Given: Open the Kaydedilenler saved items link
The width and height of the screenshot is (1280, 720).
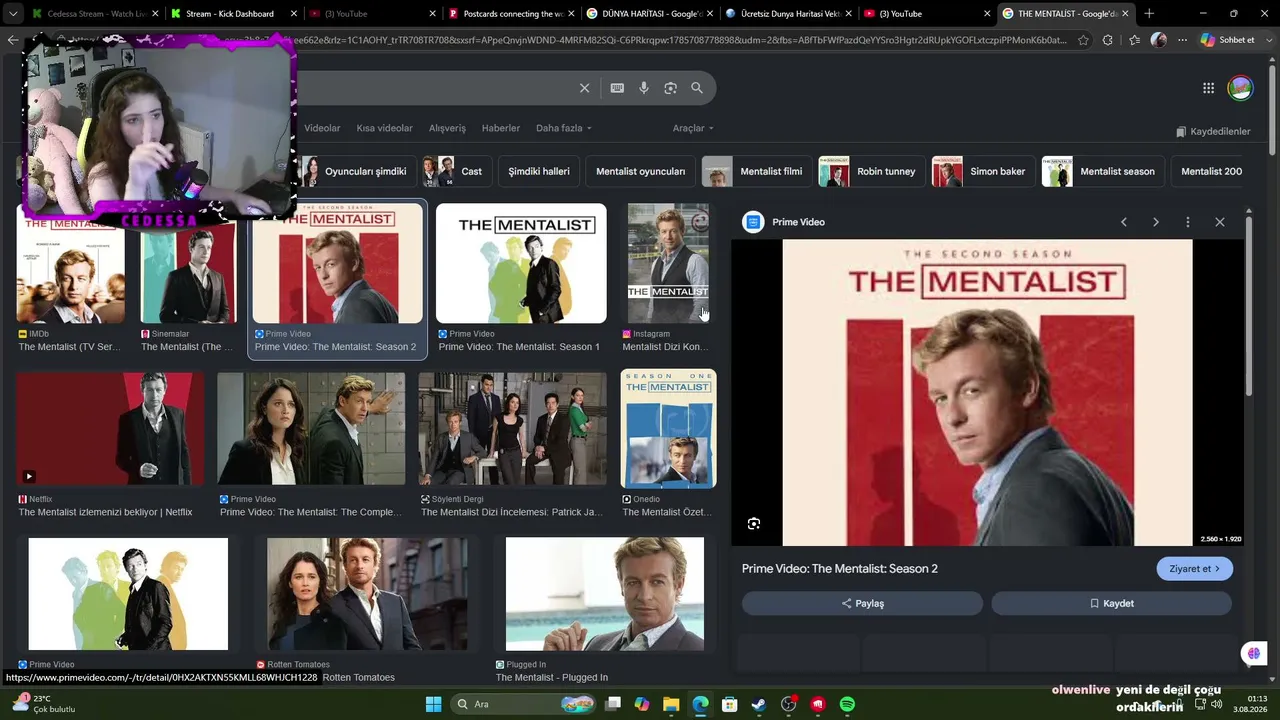Looking at the screenshot, I should click(x=1213, y=131).
